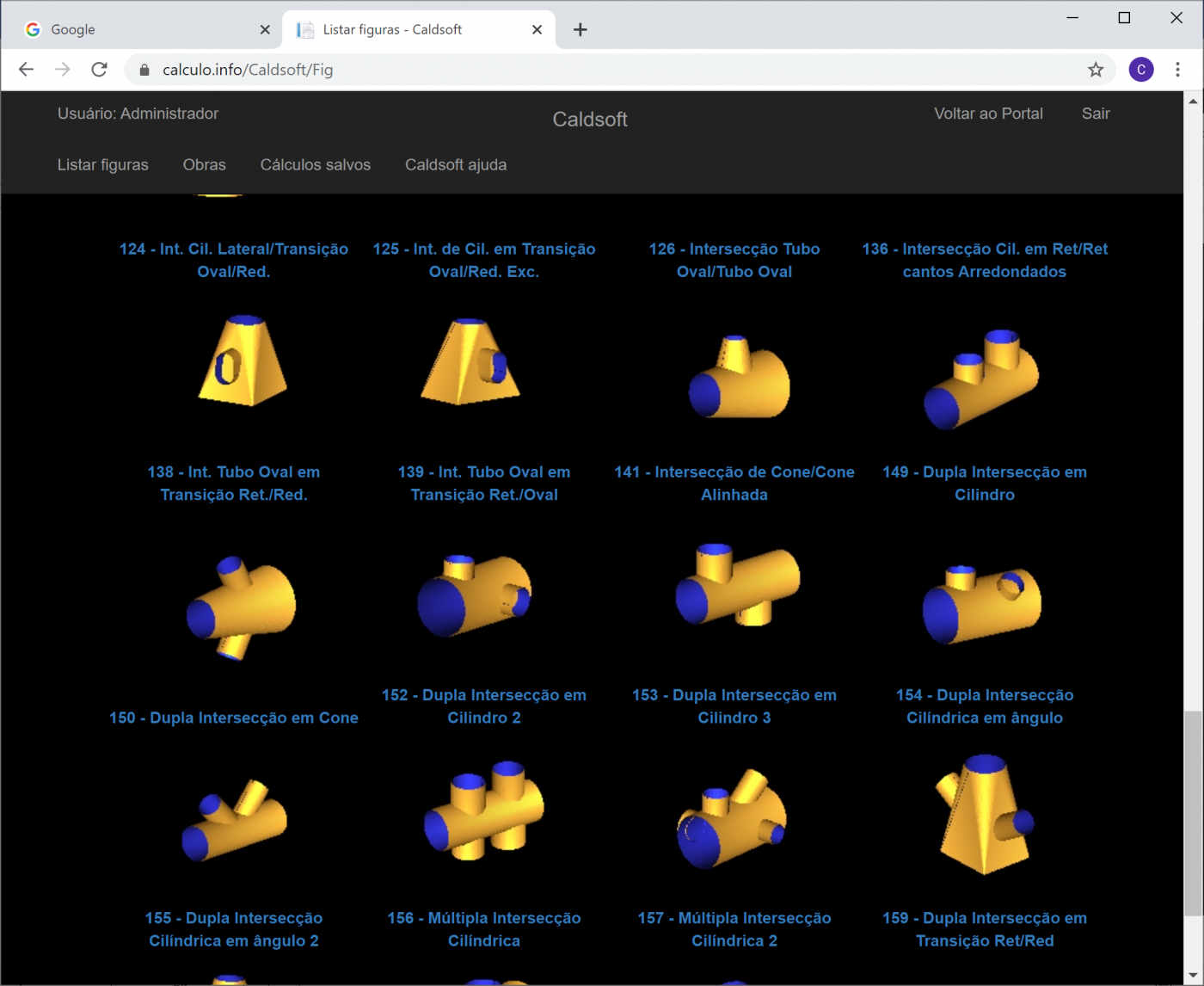Open the 149 - Dupla Intersecção em Cilindro link
Viewport: 1204px width, 986px height.
coord(984,483)
